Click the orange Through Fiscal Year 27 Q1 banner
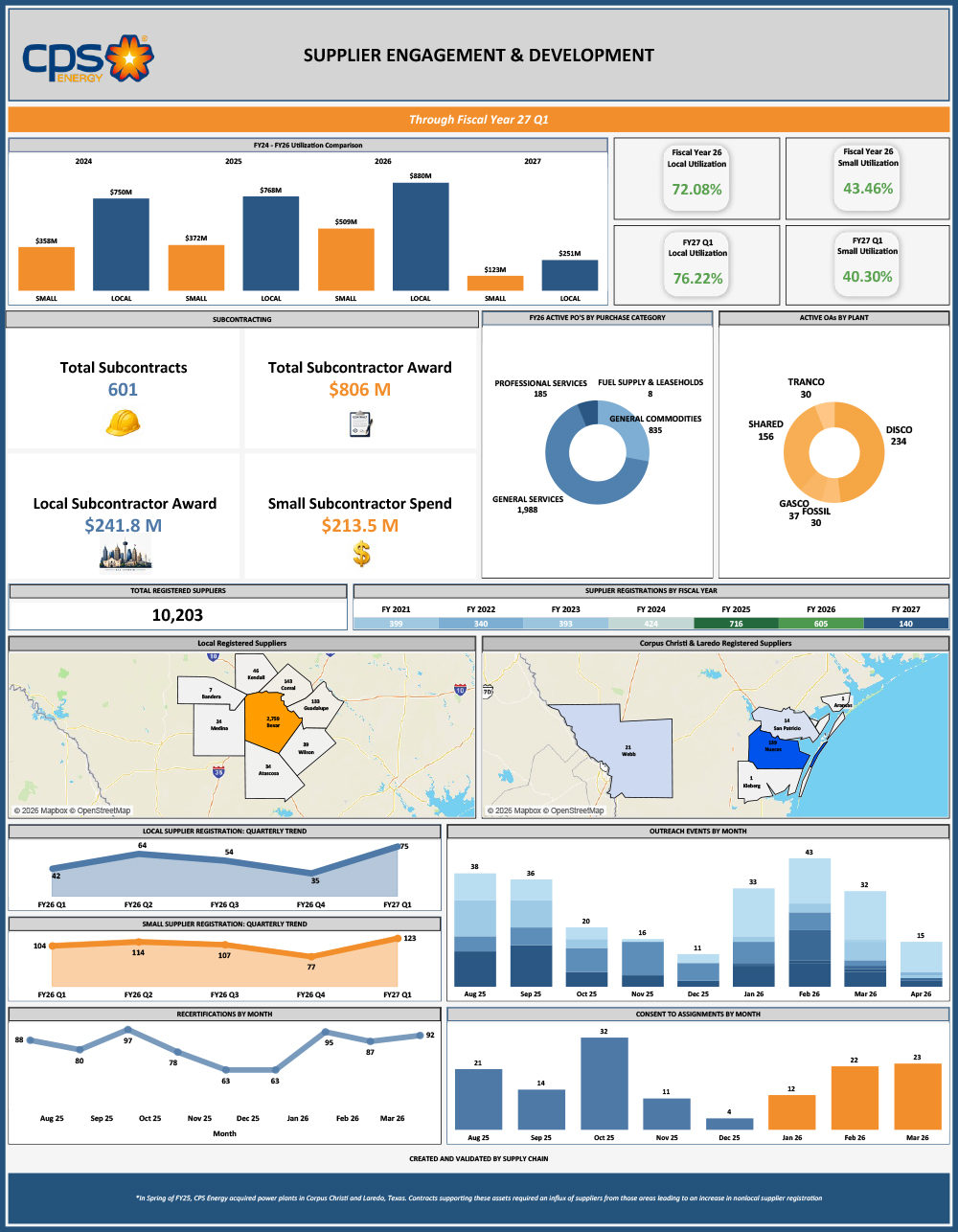Image resolution: width=958 pixels, height=1232 pixels. pos(479,120)
